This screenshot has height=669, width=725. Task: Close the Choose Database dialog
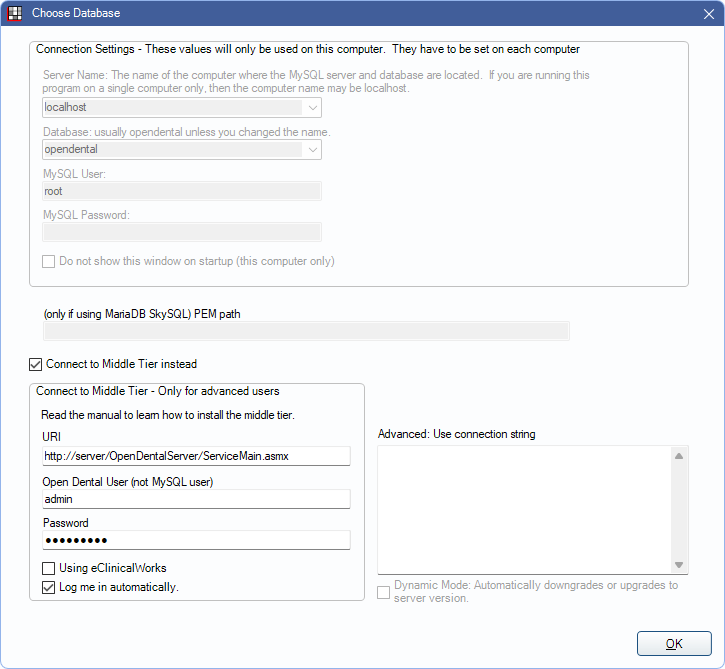pos(709,14)
